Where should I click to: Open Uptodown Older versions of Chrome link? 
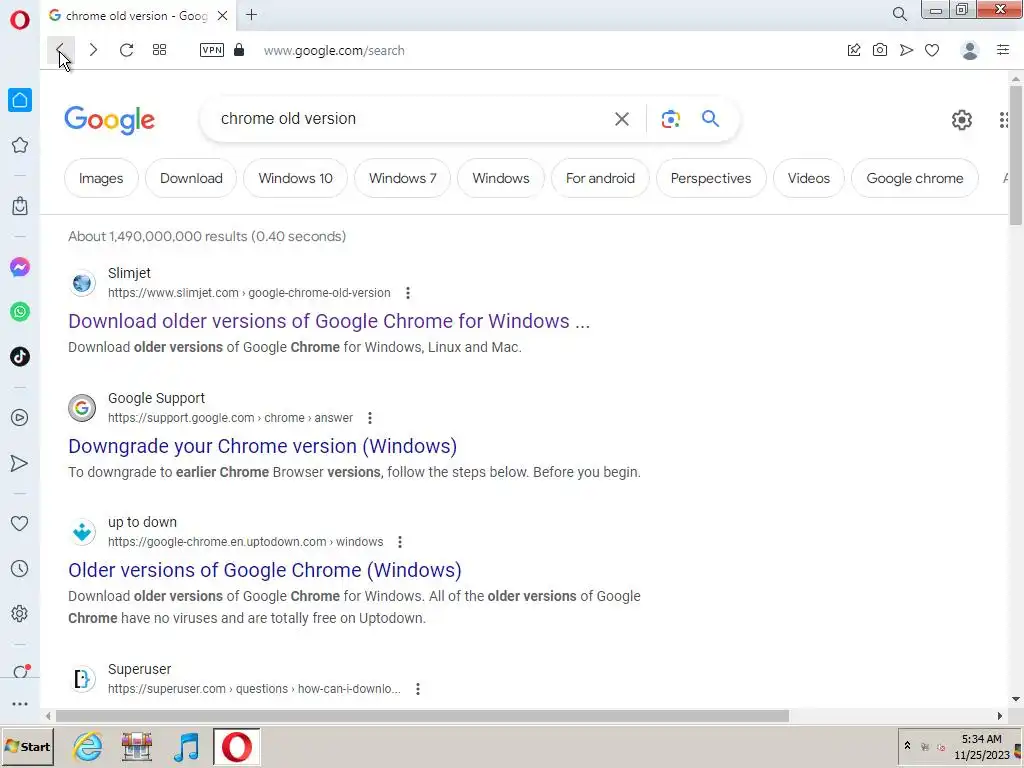264,570
